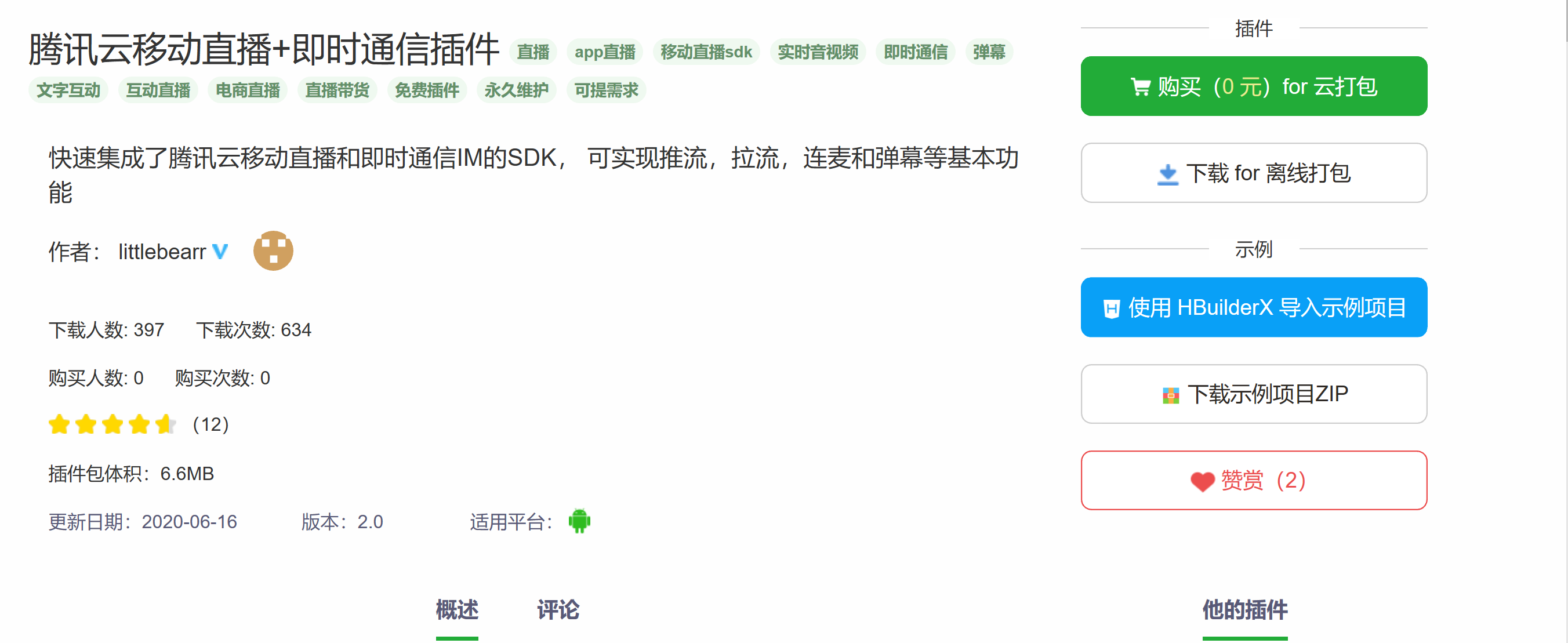Click the 直播 tag
Image resolution: width=1568 pixels, height=643 pixels.
pos(533,52)
